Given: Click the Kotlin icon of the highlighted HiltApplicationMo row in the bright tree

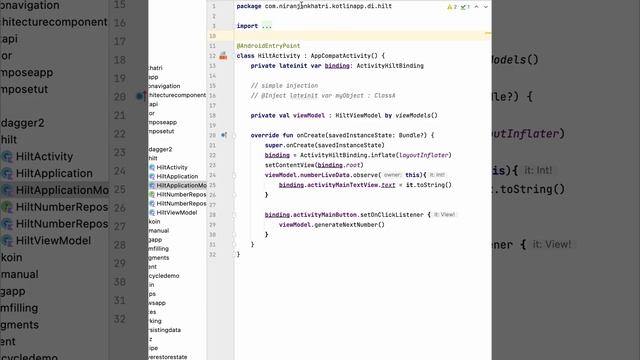Looking at the screenshot, I should pyautogui.click(x=152, y=185).
